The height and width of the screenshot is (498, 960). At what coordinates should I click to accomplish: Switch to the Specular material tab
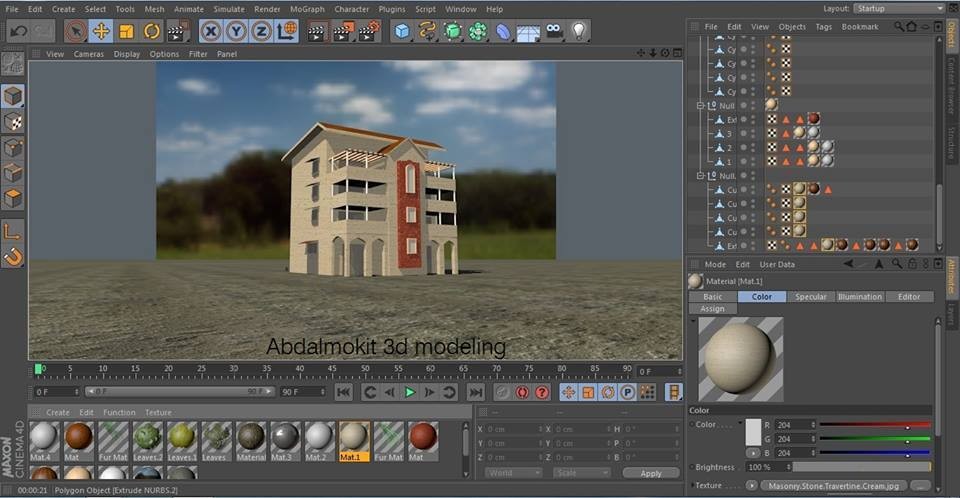pos(811,297)
